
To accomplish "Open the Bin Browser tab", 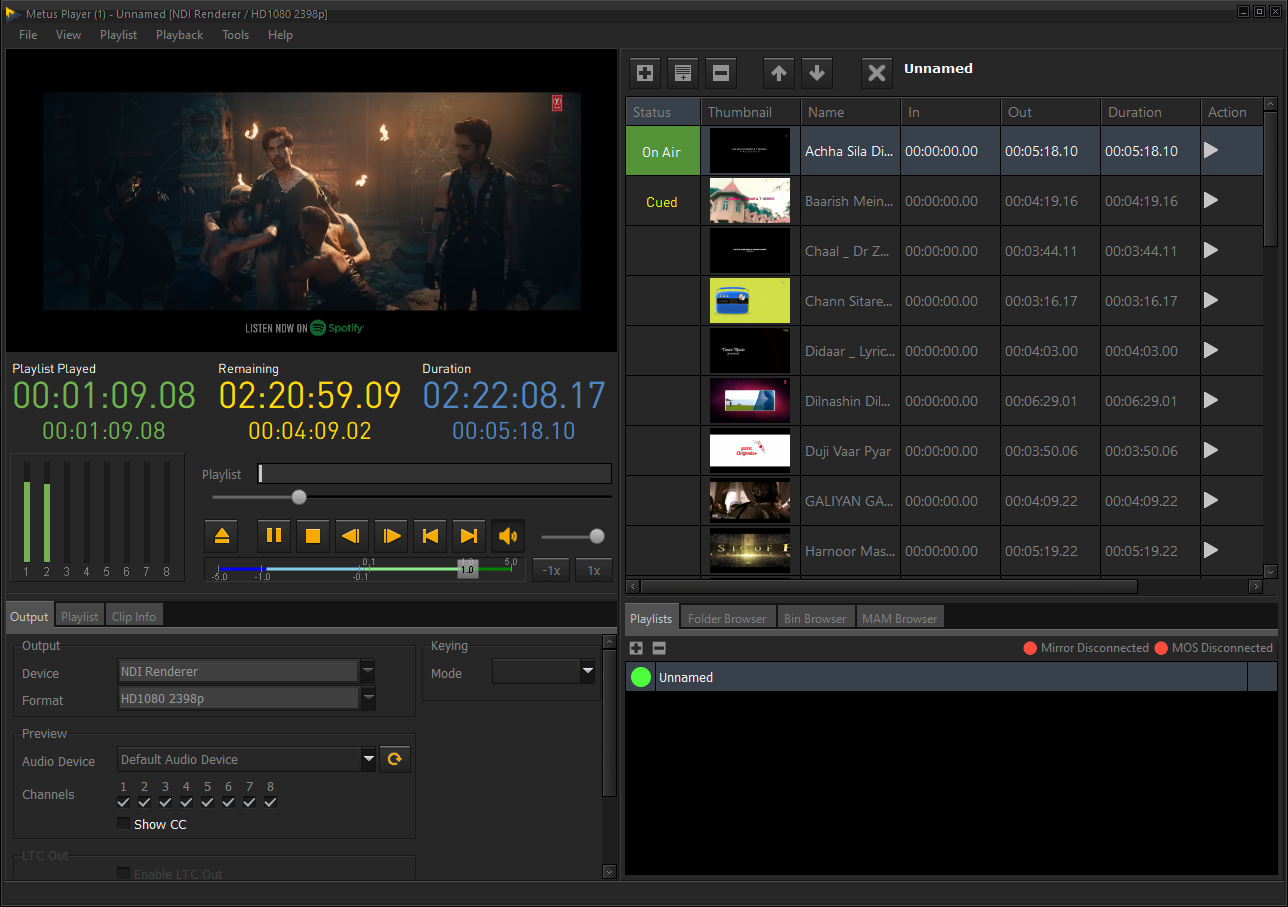I will click(816, 618).
